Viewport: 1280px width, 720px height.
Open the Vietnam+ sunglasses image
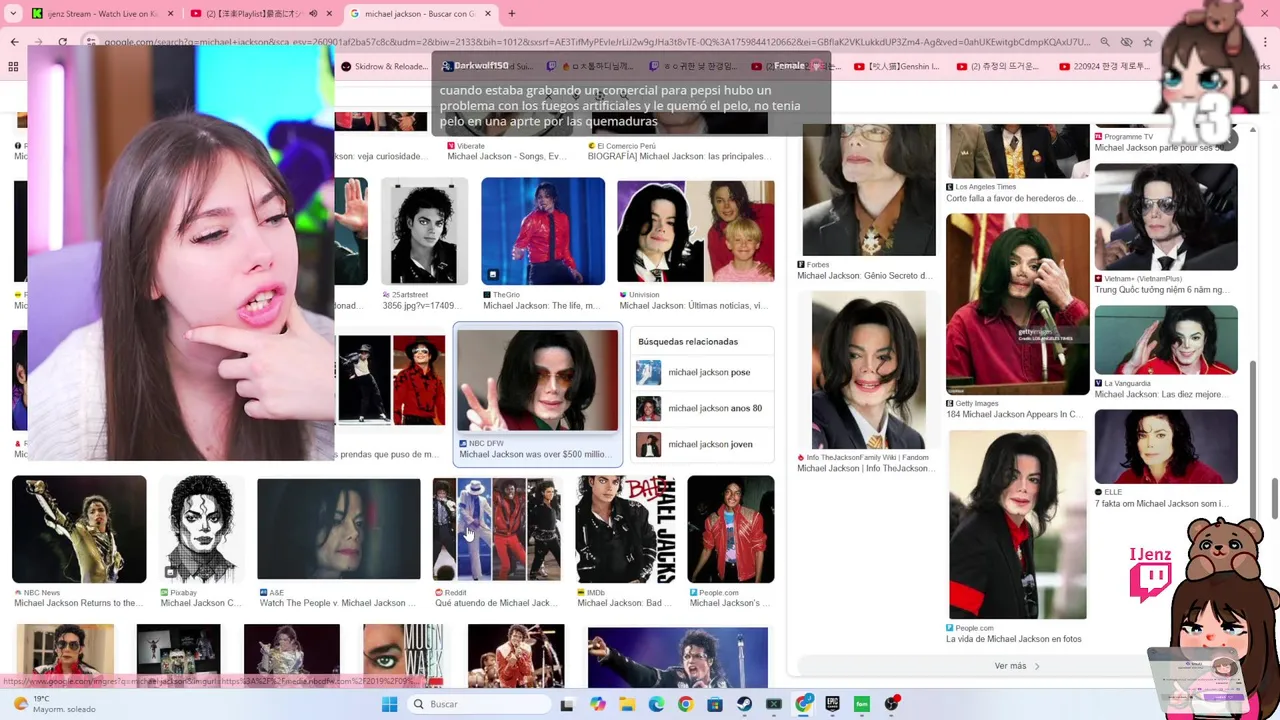point(1166,217)
